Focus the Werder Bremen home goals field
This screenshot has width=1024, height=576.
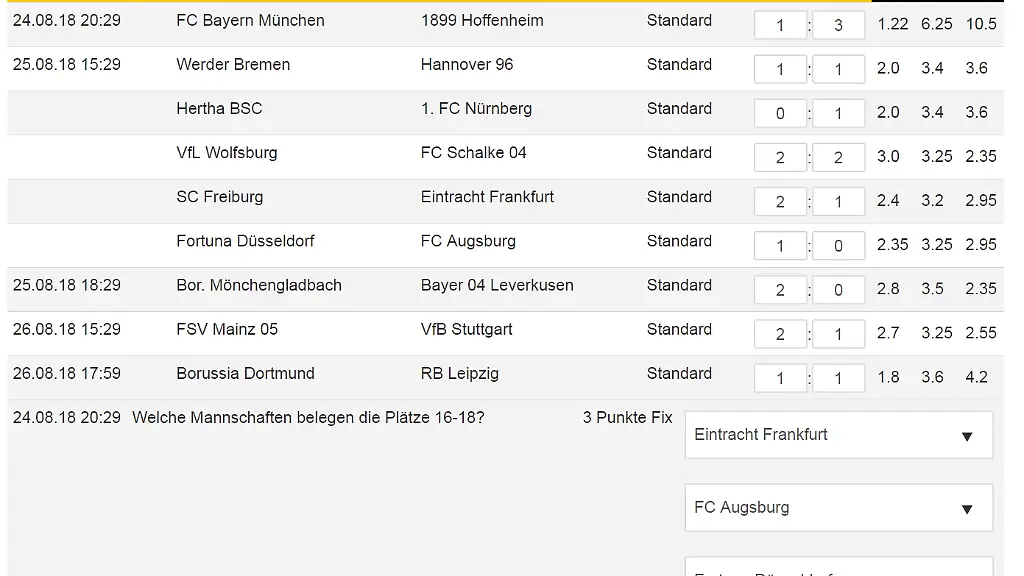point(780,69)
